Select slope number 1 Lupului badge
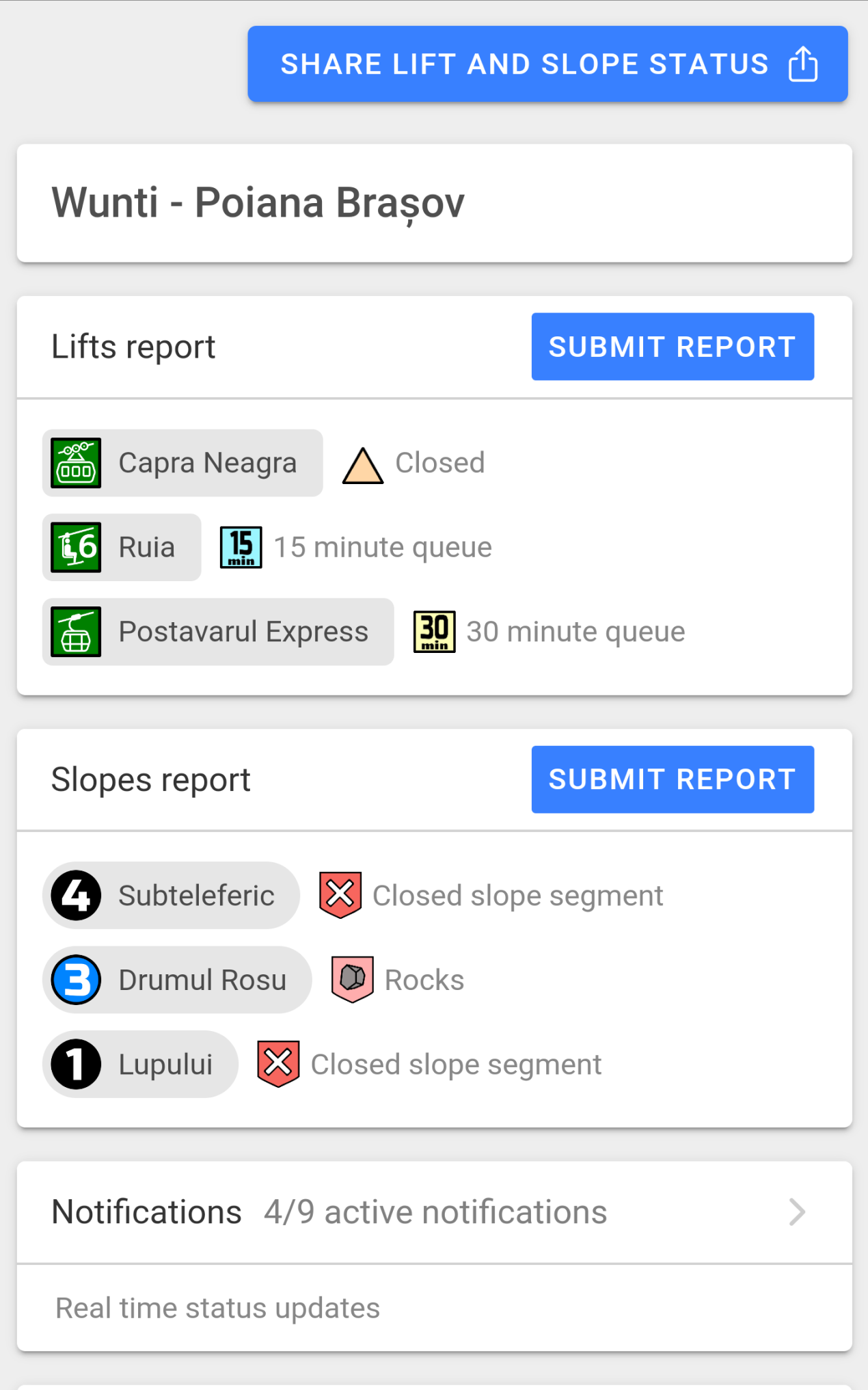Viewport: 868px width, 1390px height. (77, 1064)
